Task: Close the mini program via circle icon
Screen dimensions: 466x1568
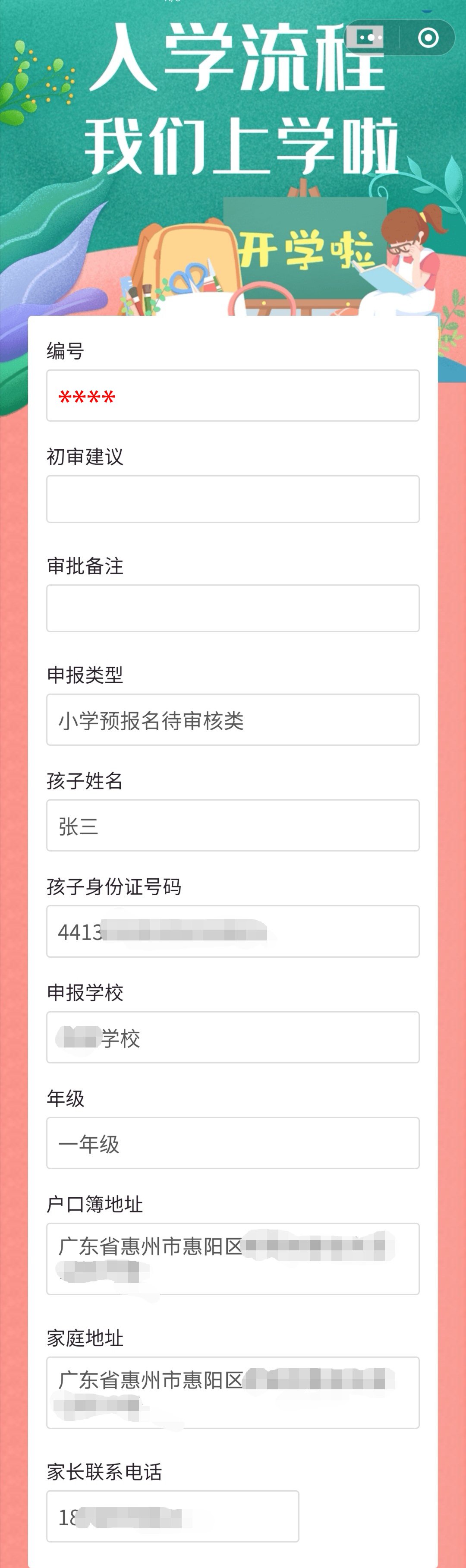Action: pos(428,38)
